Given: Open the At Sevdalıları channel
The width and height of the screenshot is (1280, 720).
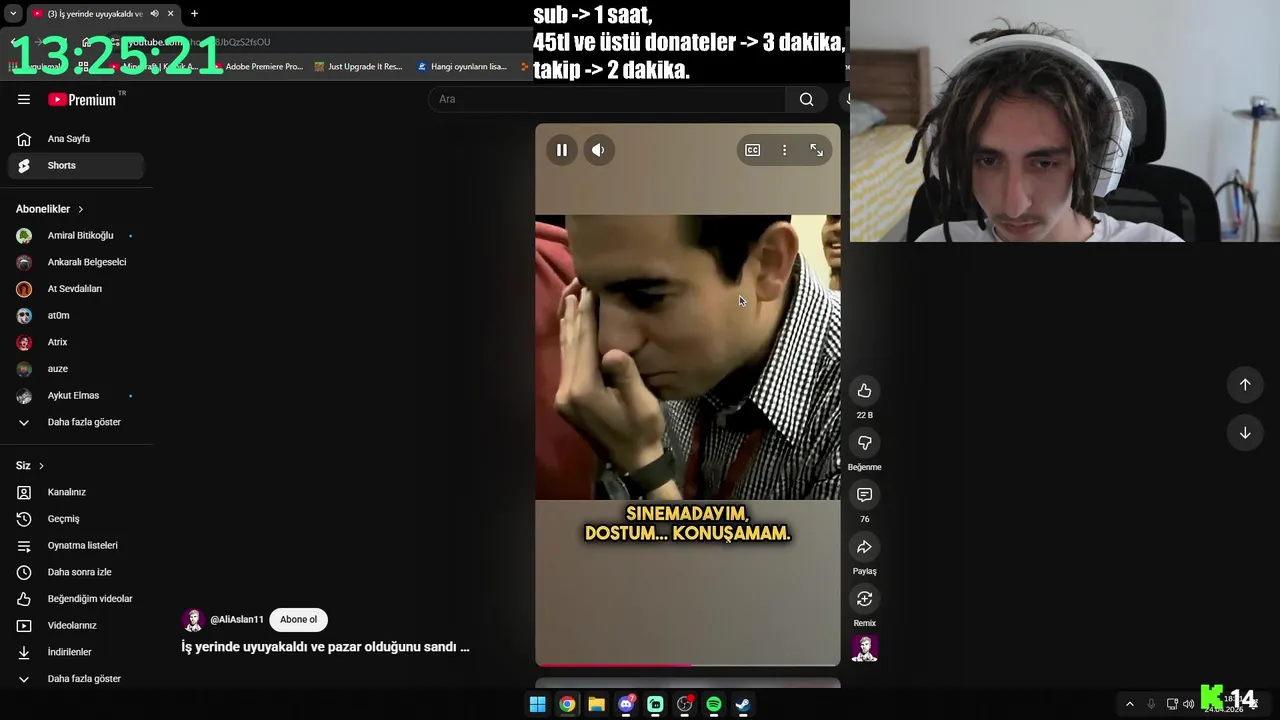Looking at the screenshot, I should (x=76, y=289).
